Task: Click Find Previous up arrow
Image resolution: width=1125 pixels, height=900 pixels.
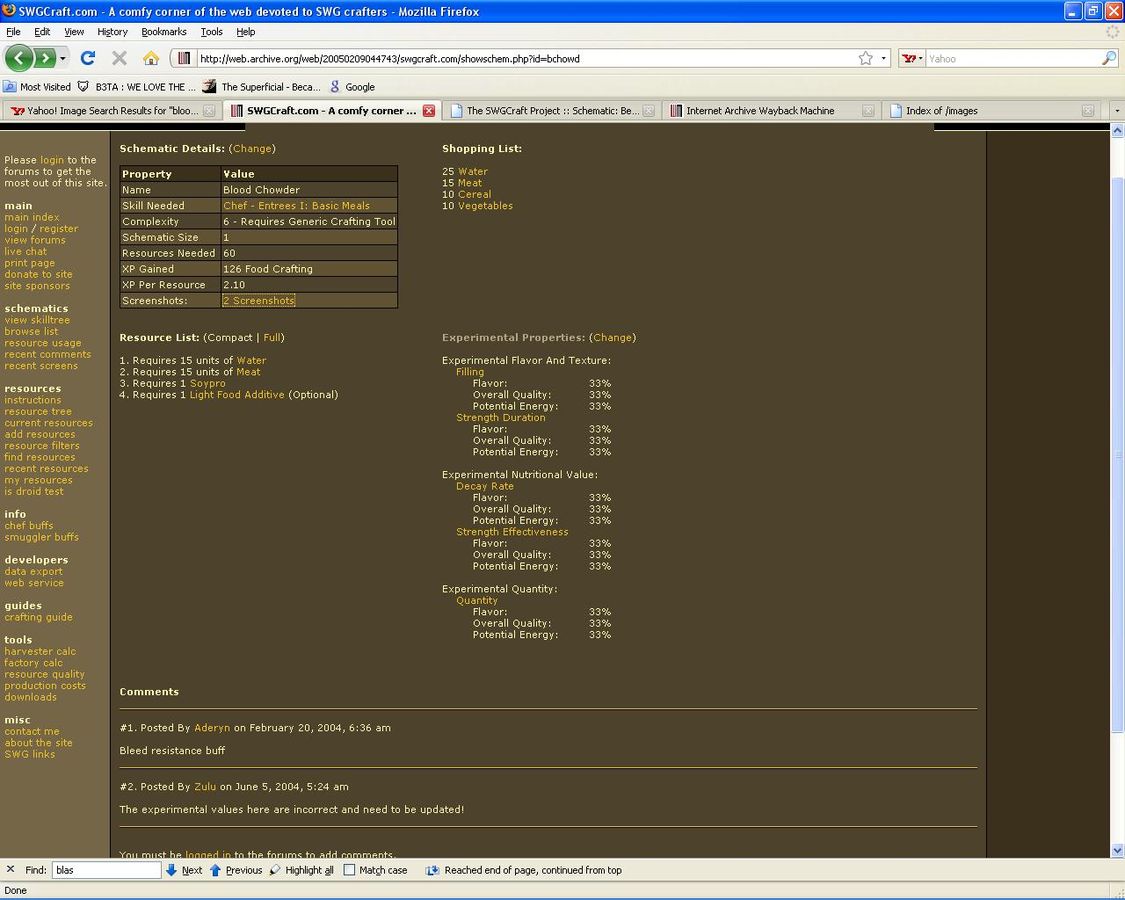Action: [216, 870]
